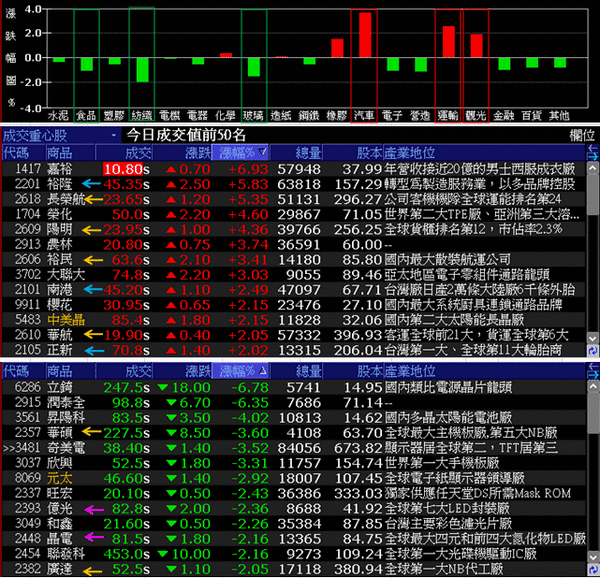Select the 2357 華碩 stock name
The width and height of the screenshot is (600, 578).
point(60,433)
